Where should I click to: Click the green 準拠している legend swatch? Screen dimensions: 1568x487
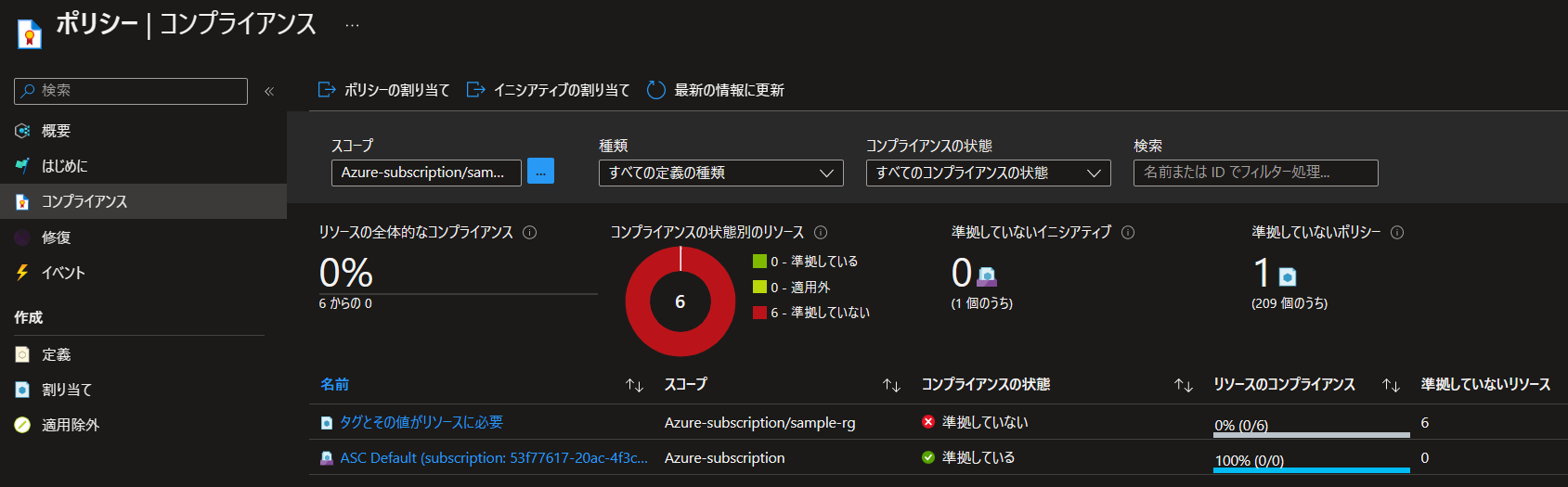pos(759,262)
